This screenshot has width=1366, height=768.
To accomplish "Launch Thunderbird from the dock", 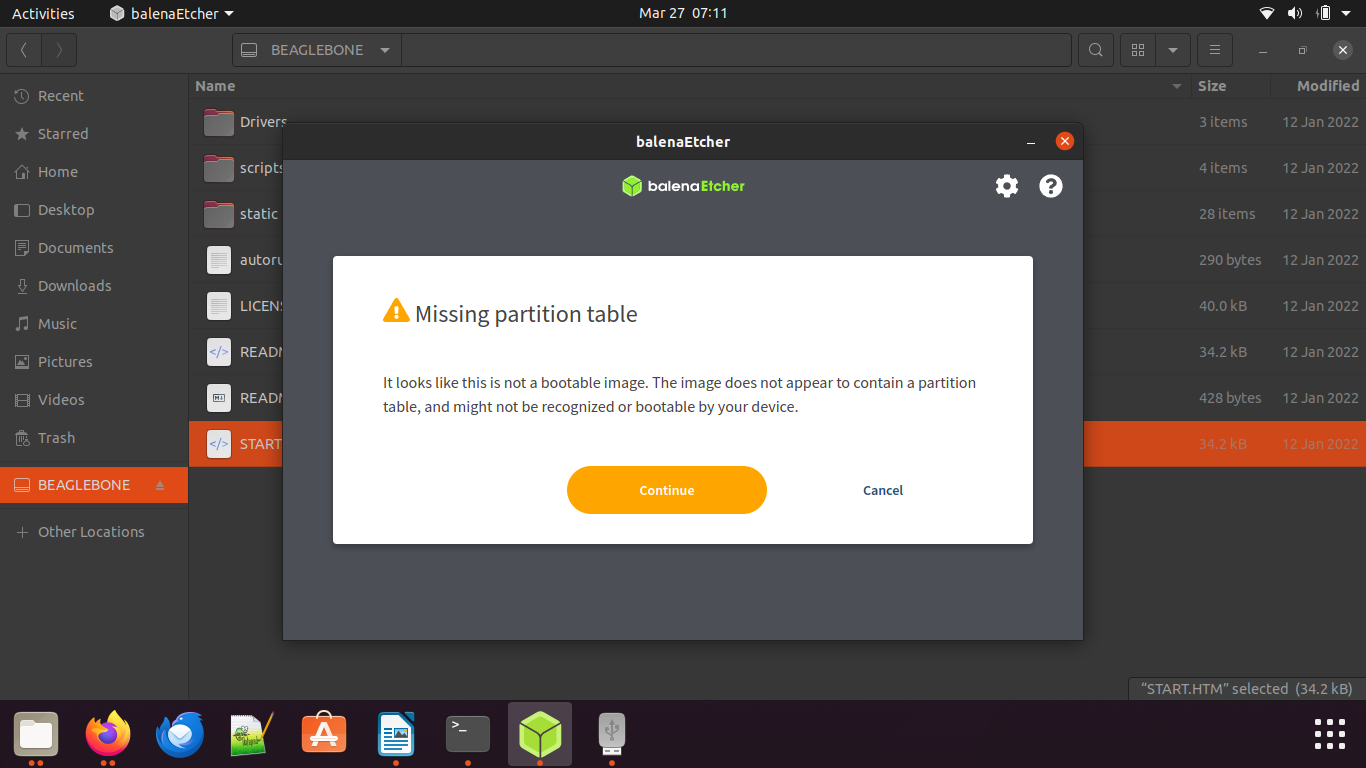I will point(180,736).
